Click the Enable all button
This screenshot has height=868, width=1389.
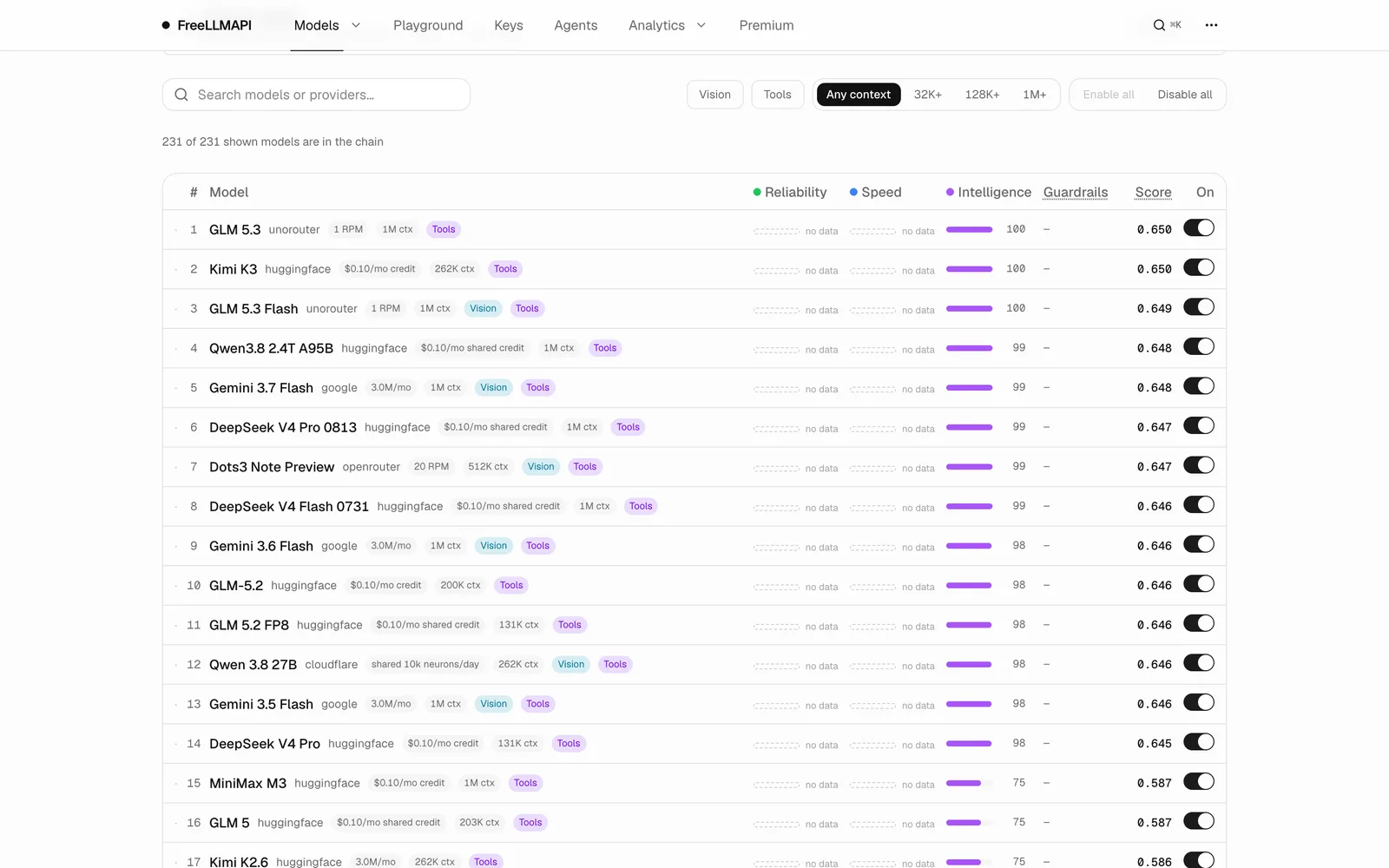[x=1109, y=95]
